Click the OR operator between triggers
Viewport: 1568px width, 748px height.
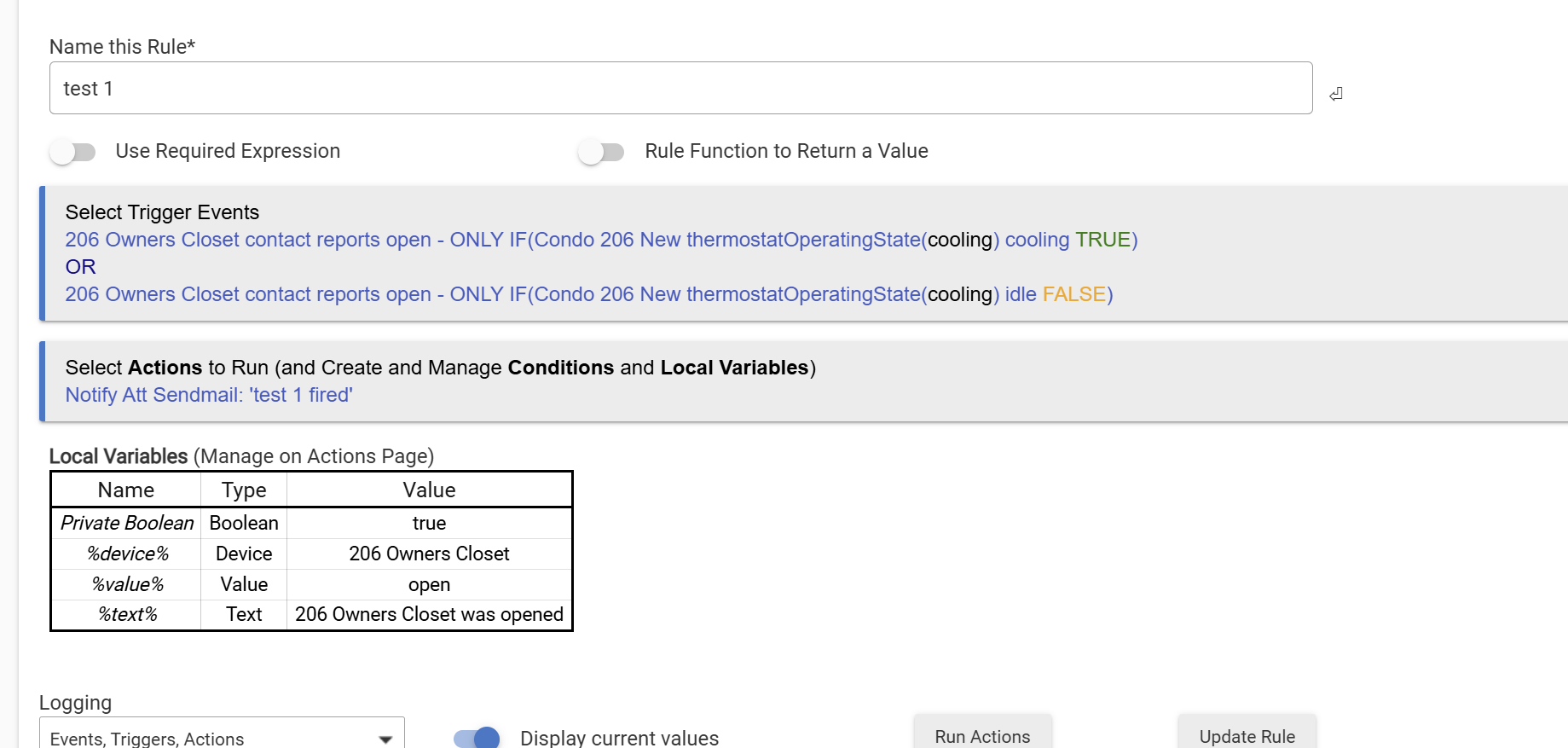(x=80, y=267)
